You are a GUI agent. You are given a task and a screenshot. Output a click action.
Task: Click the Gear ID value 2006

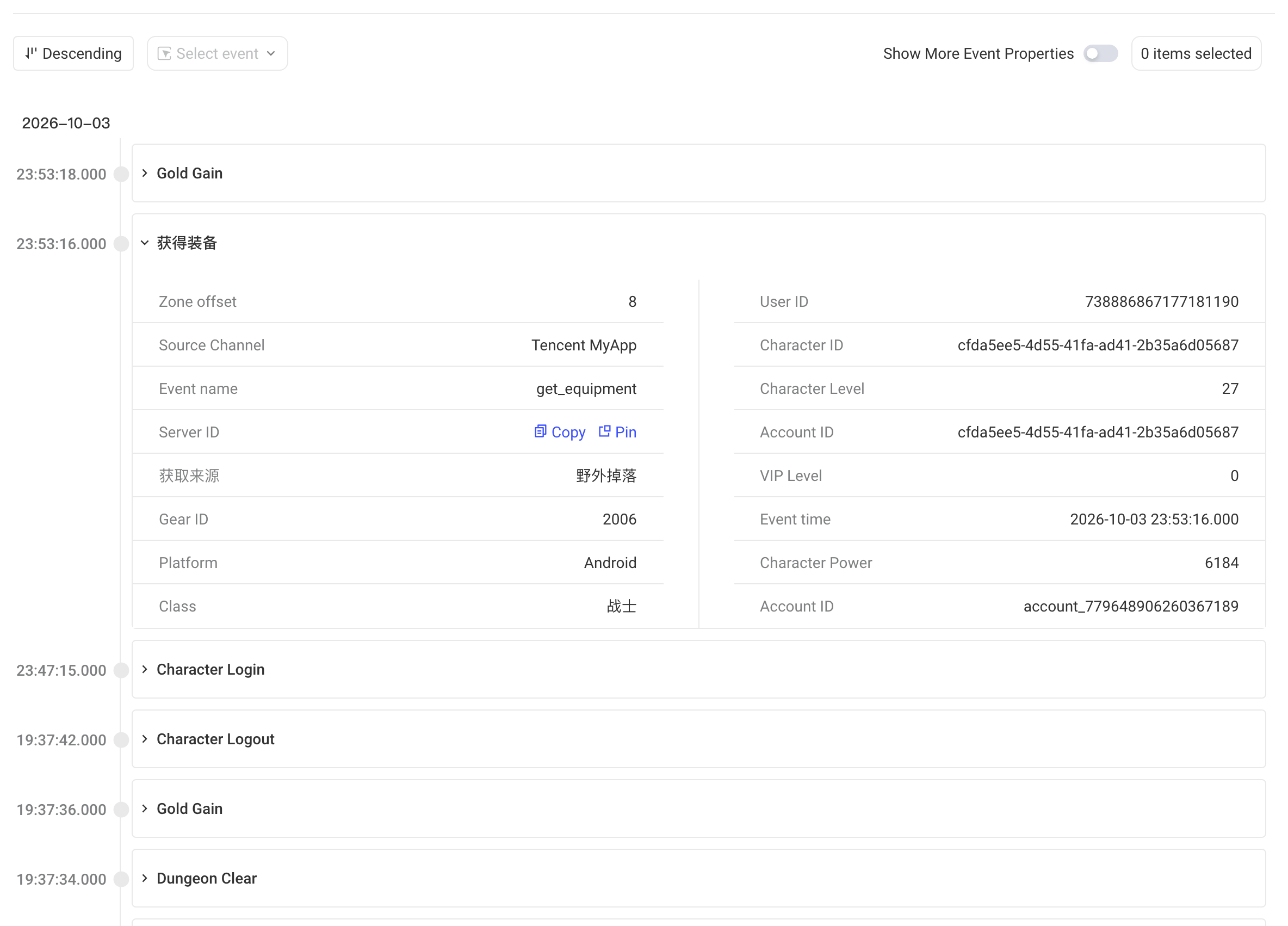tap(620, 519)
